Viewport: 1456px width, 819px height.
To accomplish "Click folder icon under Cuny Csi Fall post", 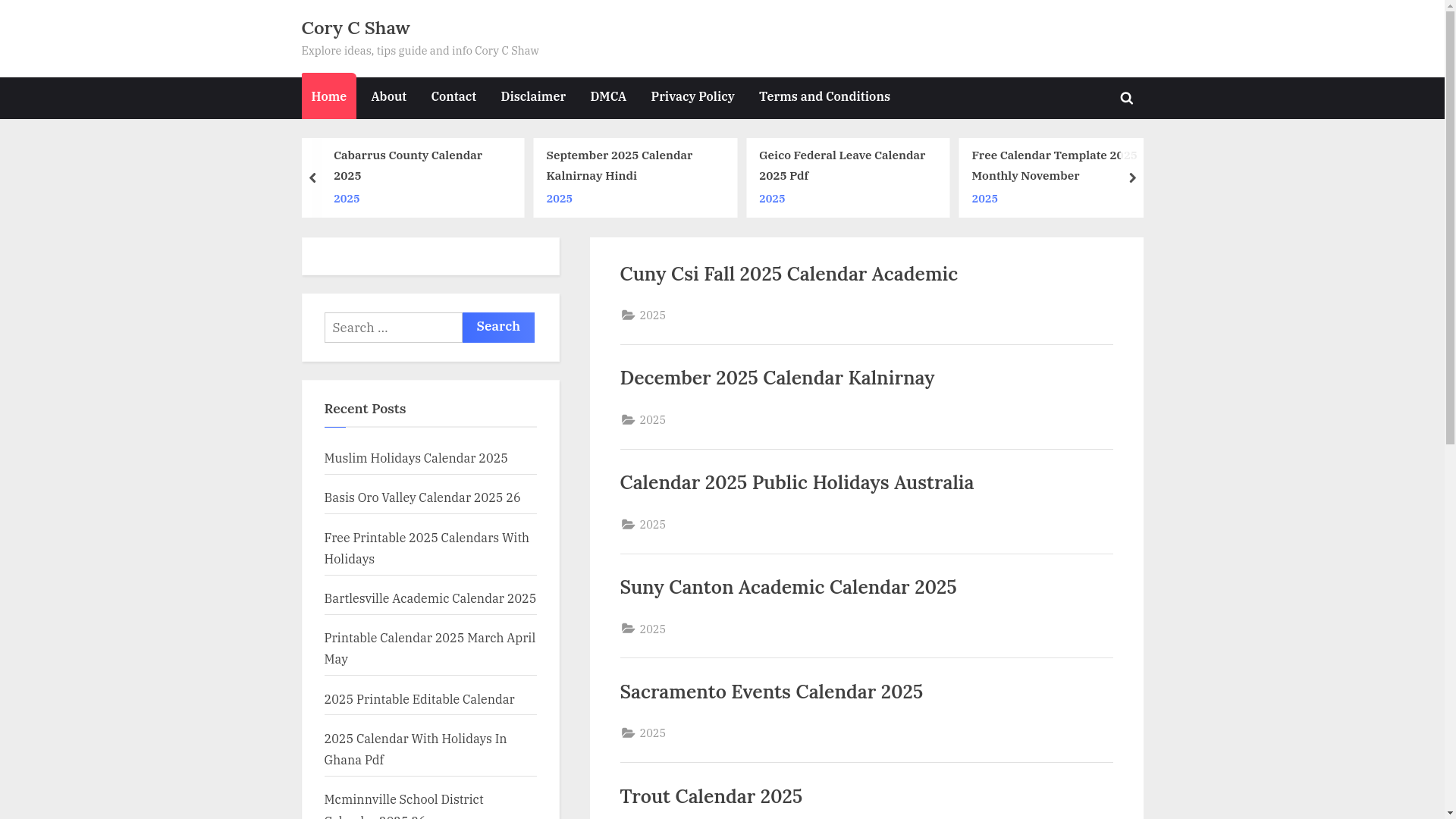I will tap(628, 315).
